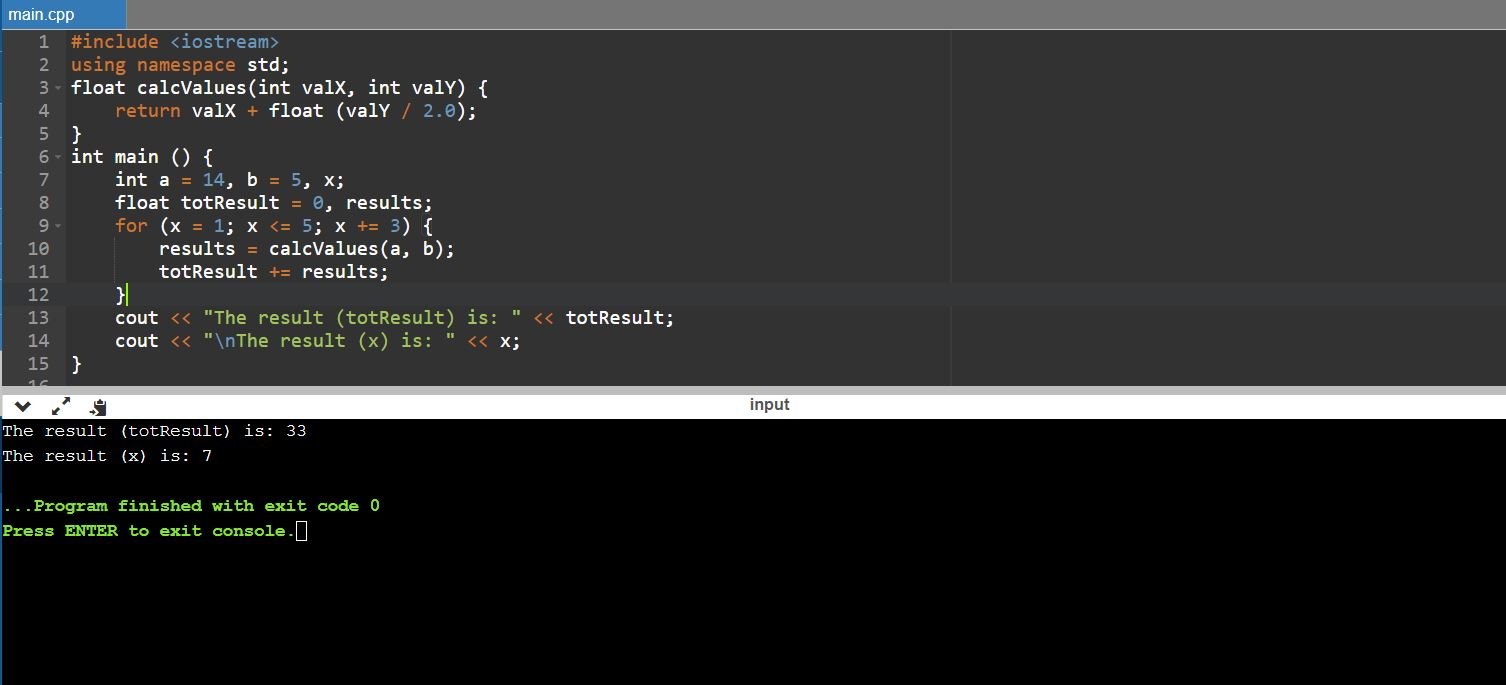
Task: Switch to the main.cpp tab
Action: [42, 15]
